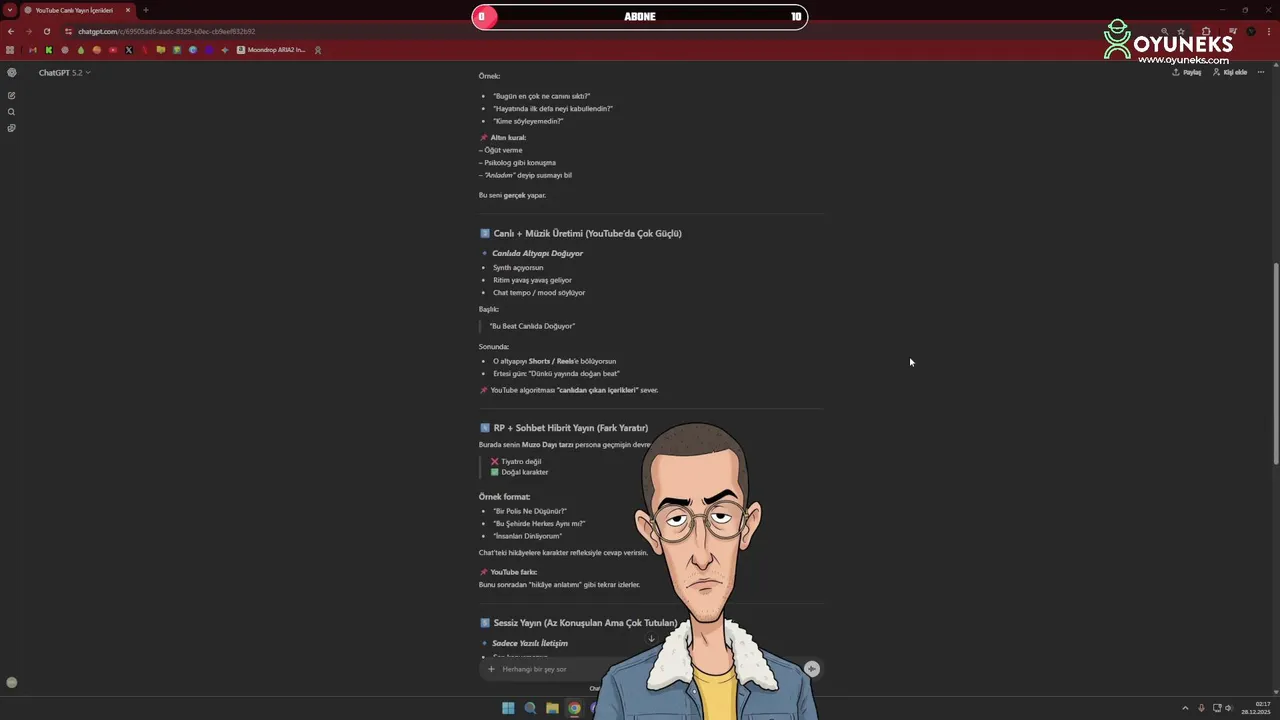Click the Kişi ekle button
The height and width of the screenshot is (720, 1280).
(1230, 72)
